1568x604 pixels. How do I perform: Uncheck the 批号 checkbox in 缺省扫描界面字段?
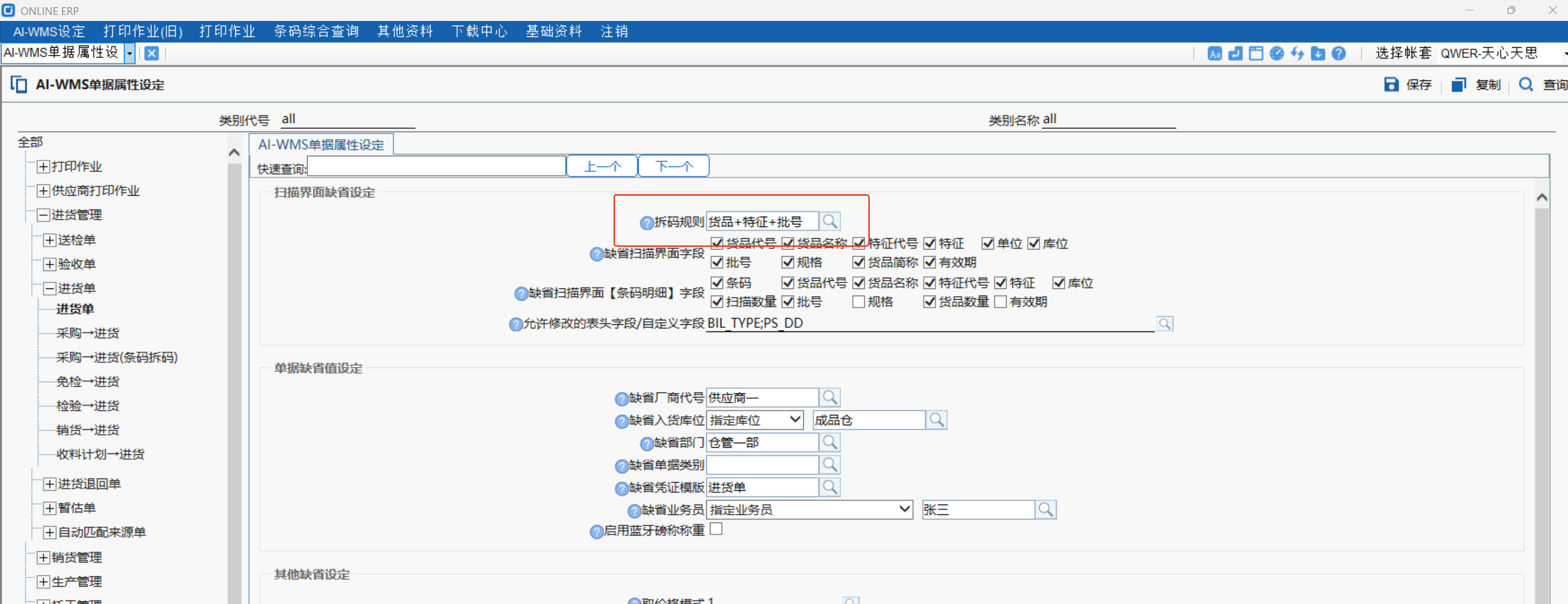[717, 262]
